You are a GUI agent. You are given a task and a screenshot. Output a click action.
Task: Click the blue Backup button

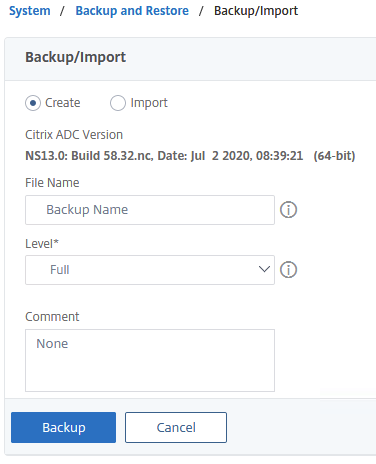63,427
